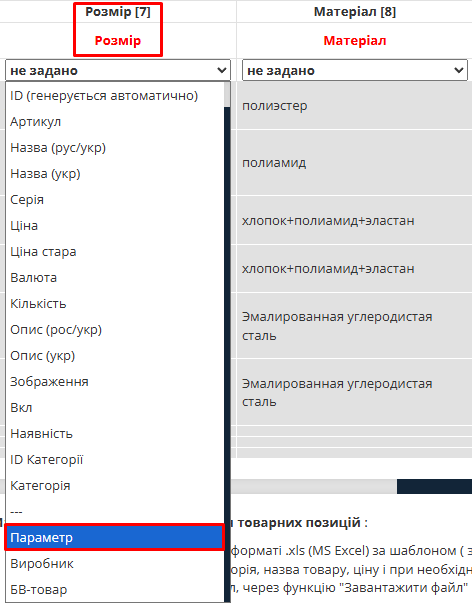Pick 'БВ-товар' from the list
The width and height of the screenshot is (472, 610).
(115, 589)
